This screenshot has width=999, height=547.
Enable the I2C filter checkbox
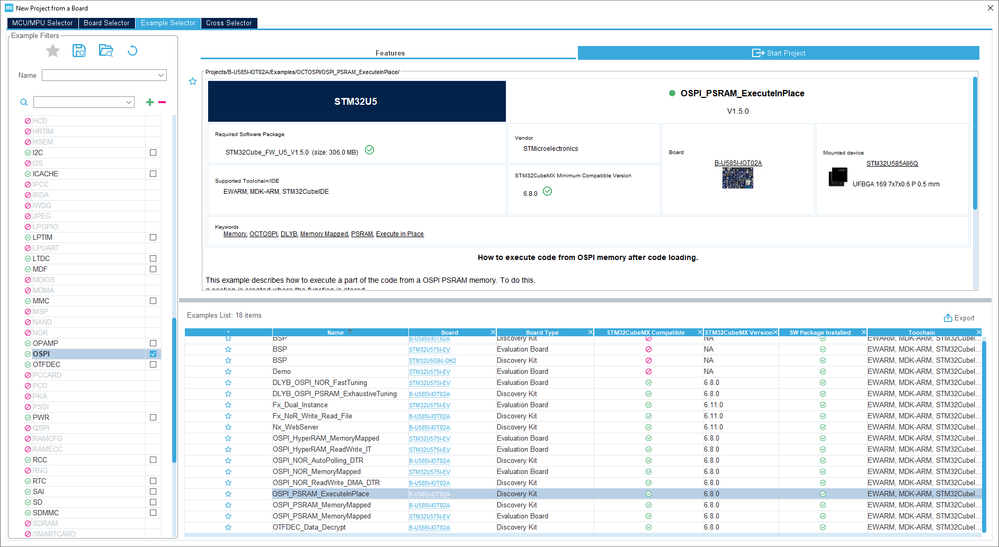coord(153,153)
